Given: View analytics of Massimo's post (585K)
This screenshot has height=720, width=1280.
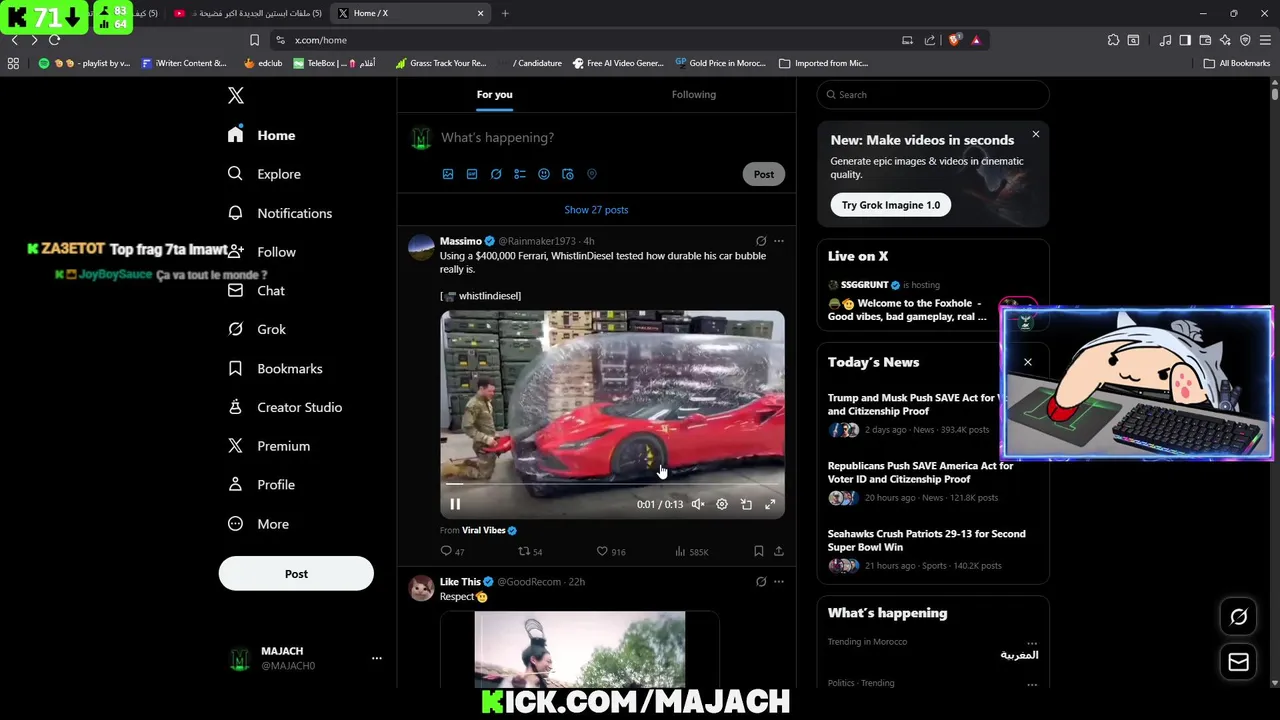Looking at the screenshot, I should (692, 551).
